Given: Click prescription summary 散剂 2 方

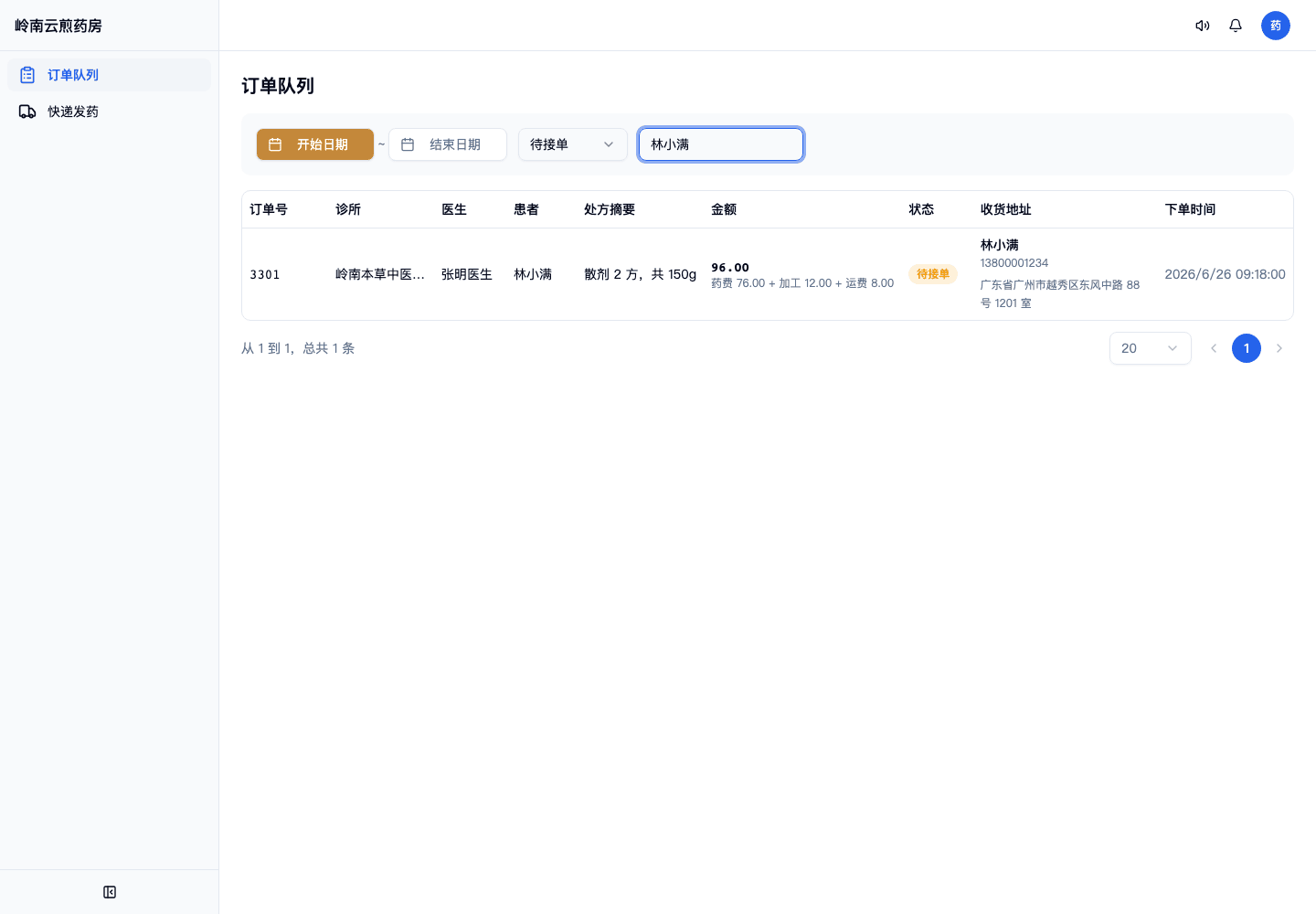Looking at the screenshot, I should click(x=641, y=274).
